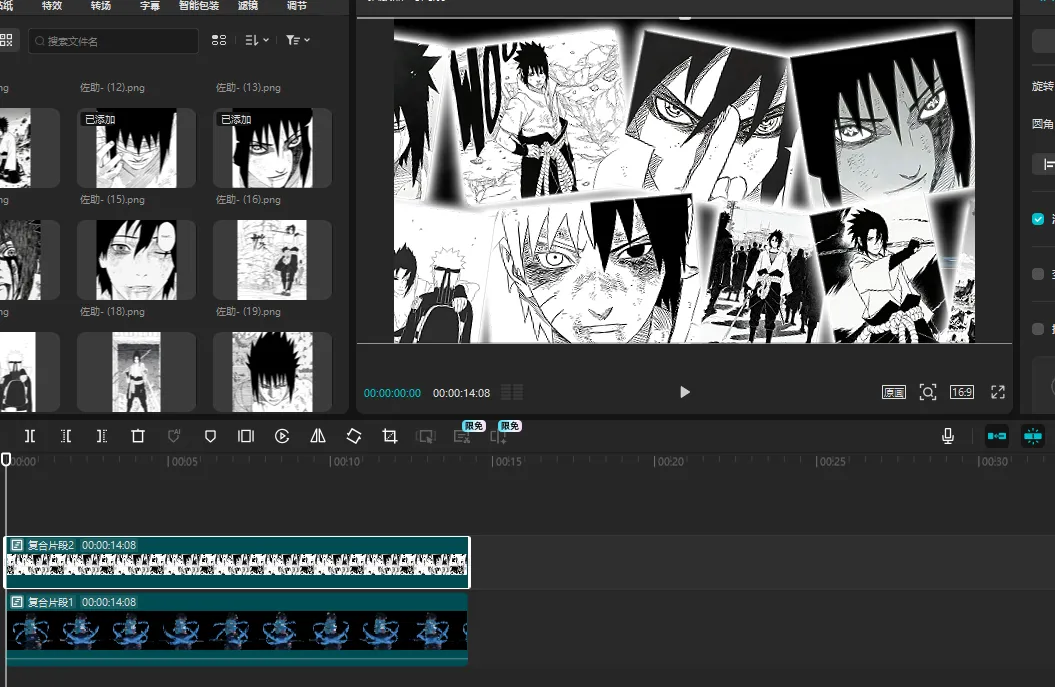Image resolution: width=1055 pixels, height=687 pixels.
Task: Click the 00:15 mark on timeline ruler
Action: (507, 462)
